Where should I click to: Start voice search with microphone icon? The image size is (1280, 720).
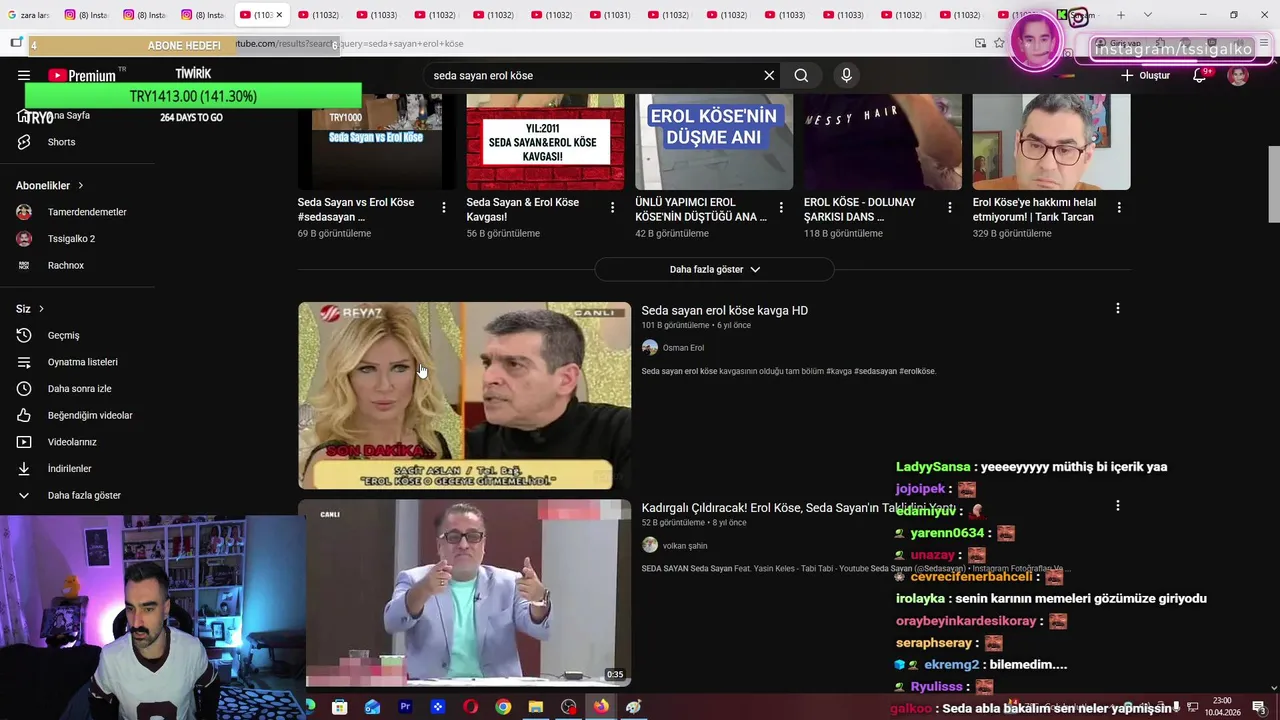(846, 75)
